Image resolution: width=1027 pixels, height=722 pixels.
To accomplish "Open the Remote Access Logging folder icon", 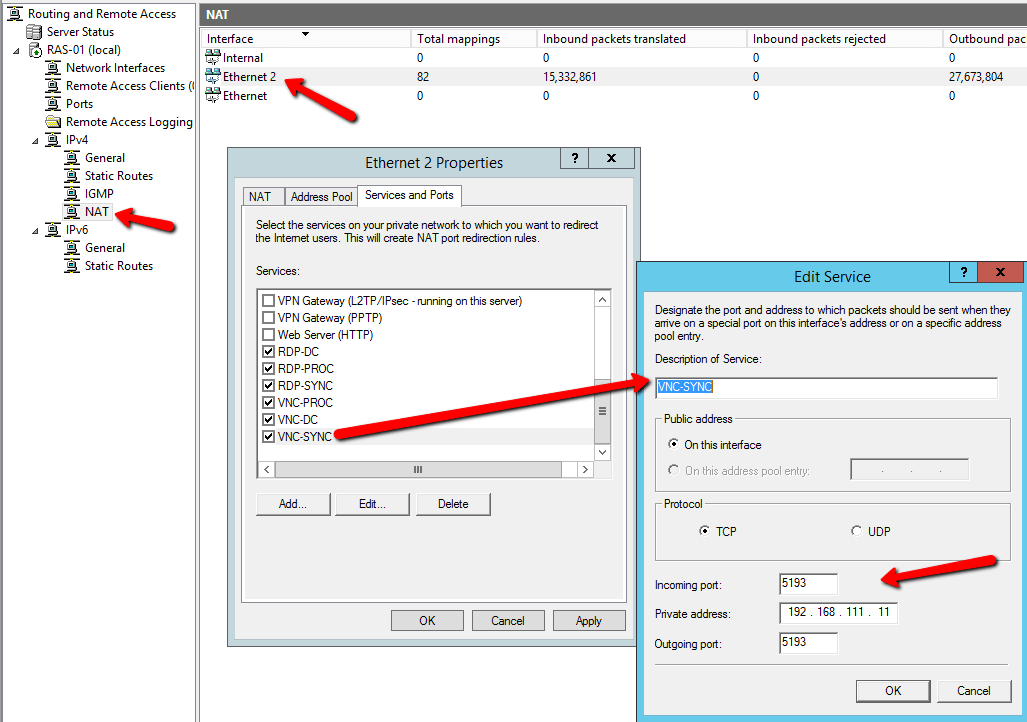I will [x=54, y=122].
